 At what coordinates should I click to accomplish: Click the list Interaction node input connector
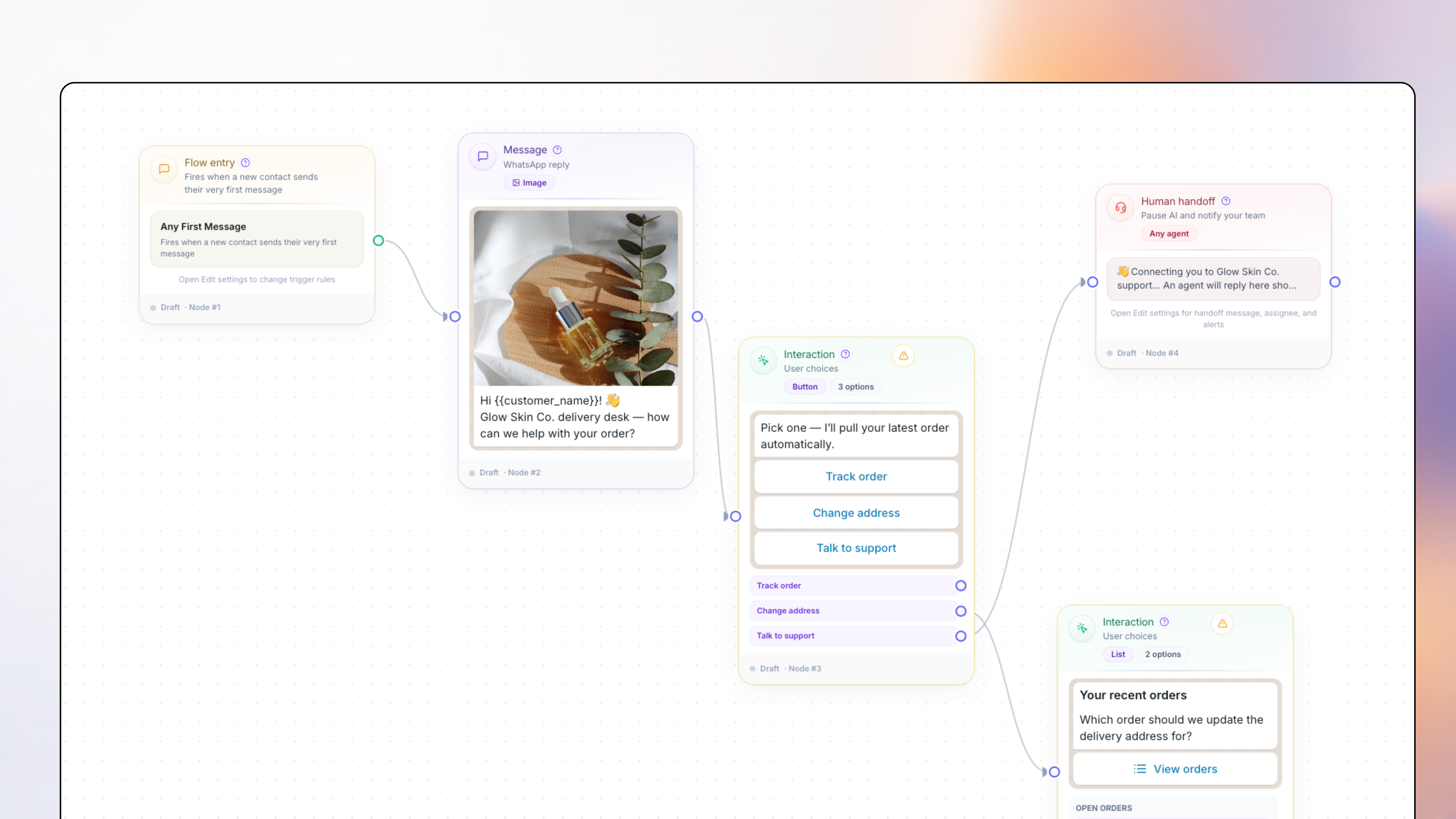pyautogui.click(x=1054, y=772)
